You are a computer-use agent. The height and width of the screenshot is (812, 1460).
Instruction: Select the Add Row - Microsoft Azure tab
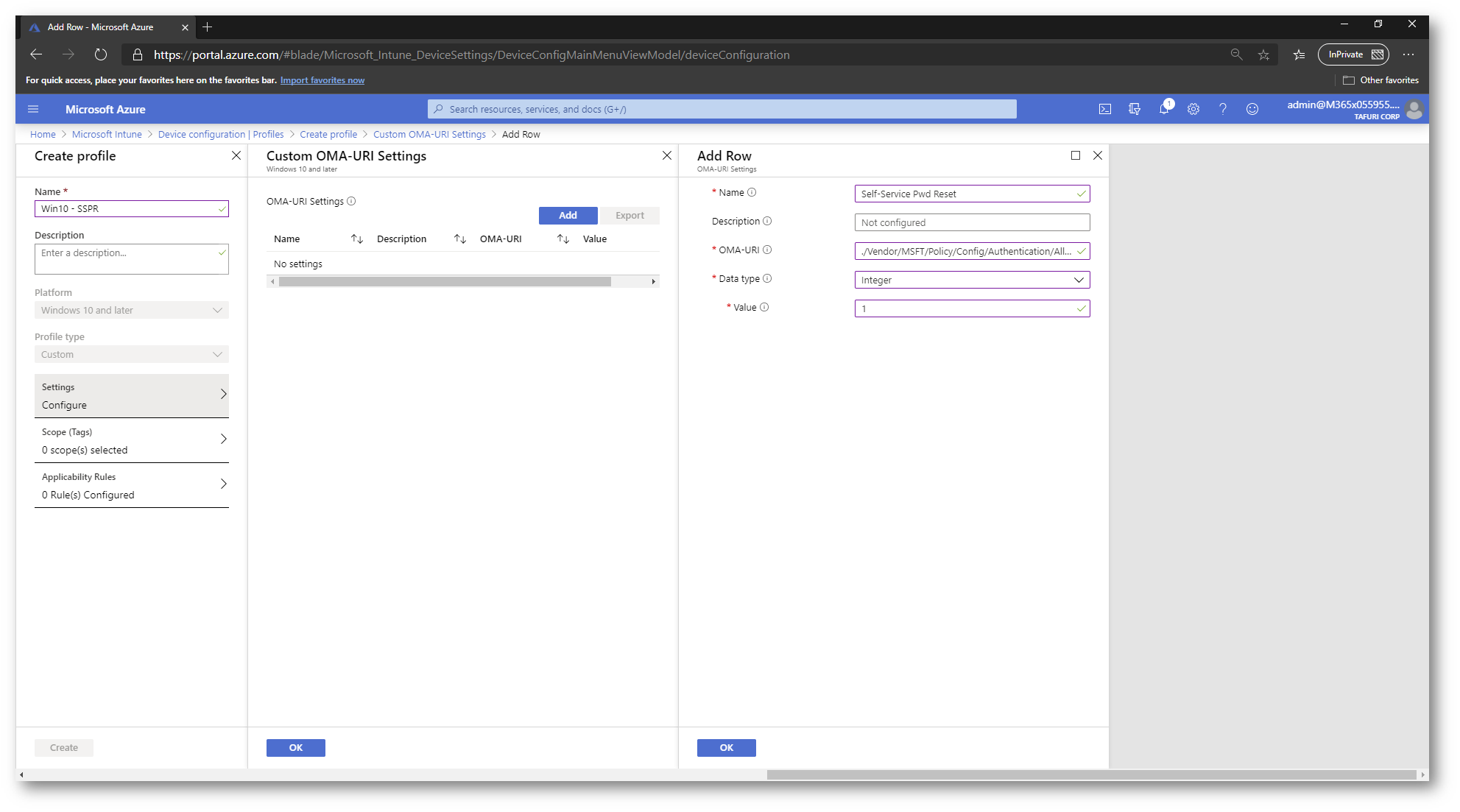click(x=107, y=27)
